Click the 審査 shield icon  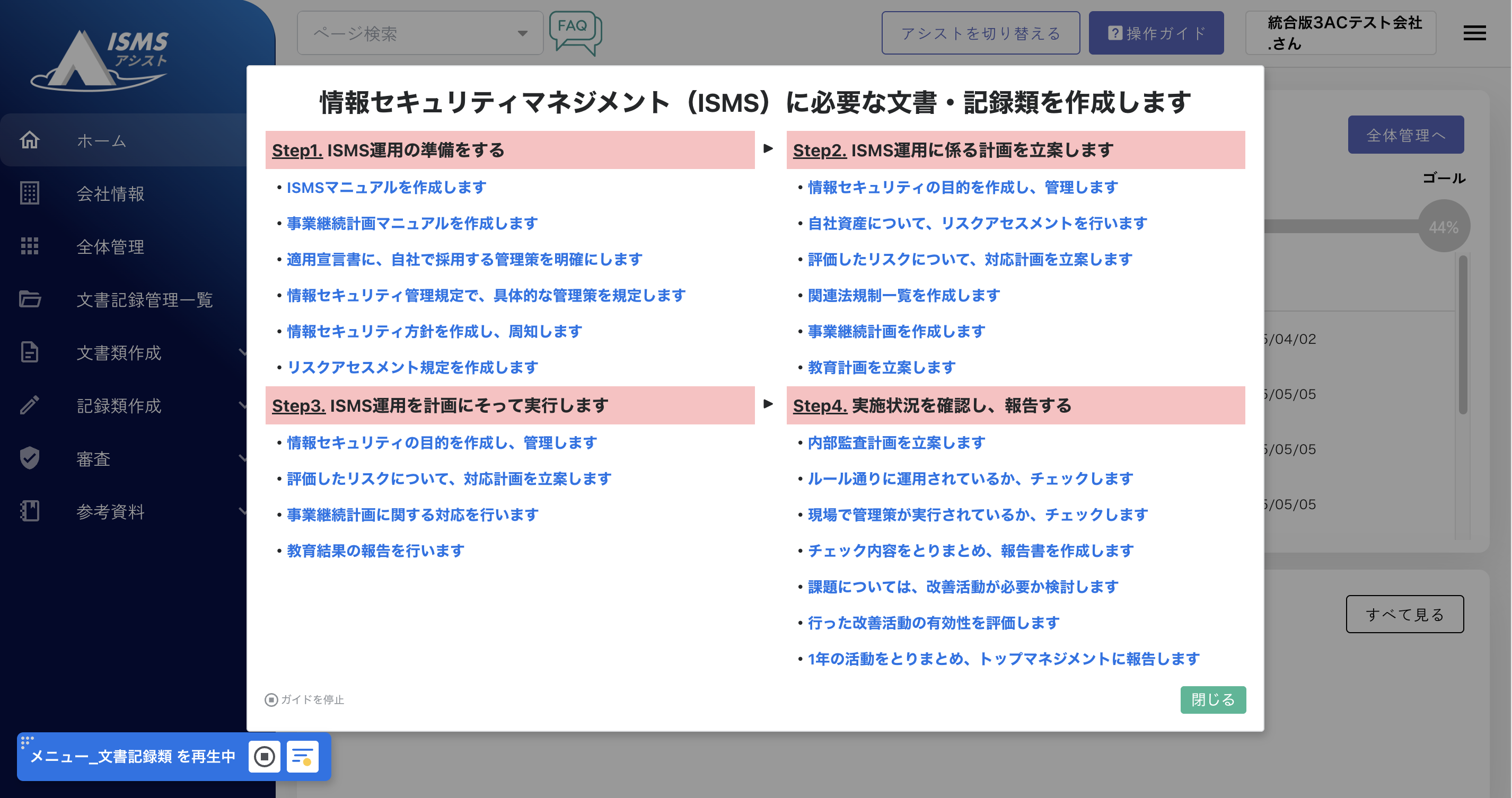pos(29,458)
